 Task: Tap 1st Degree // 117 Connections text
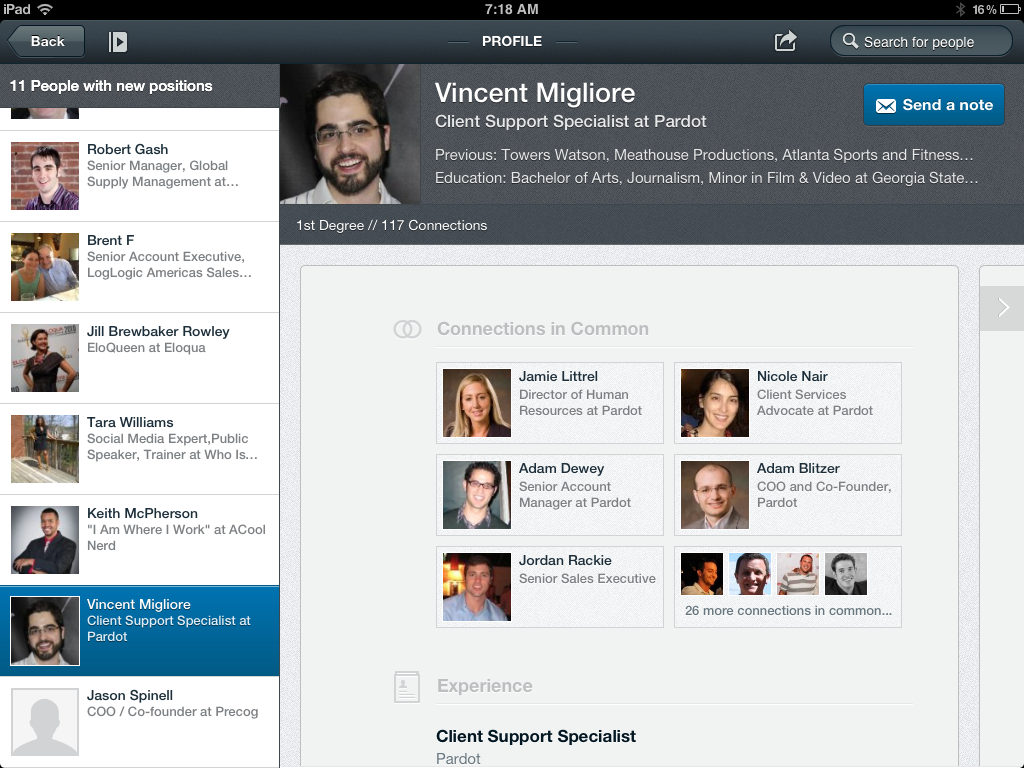coord(391,225)
